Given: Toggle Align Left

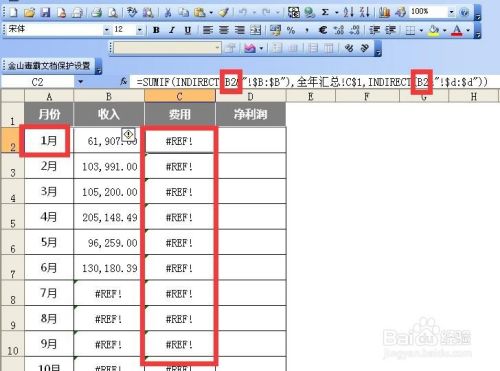Looking at the screenshot, I should (208, 30).
